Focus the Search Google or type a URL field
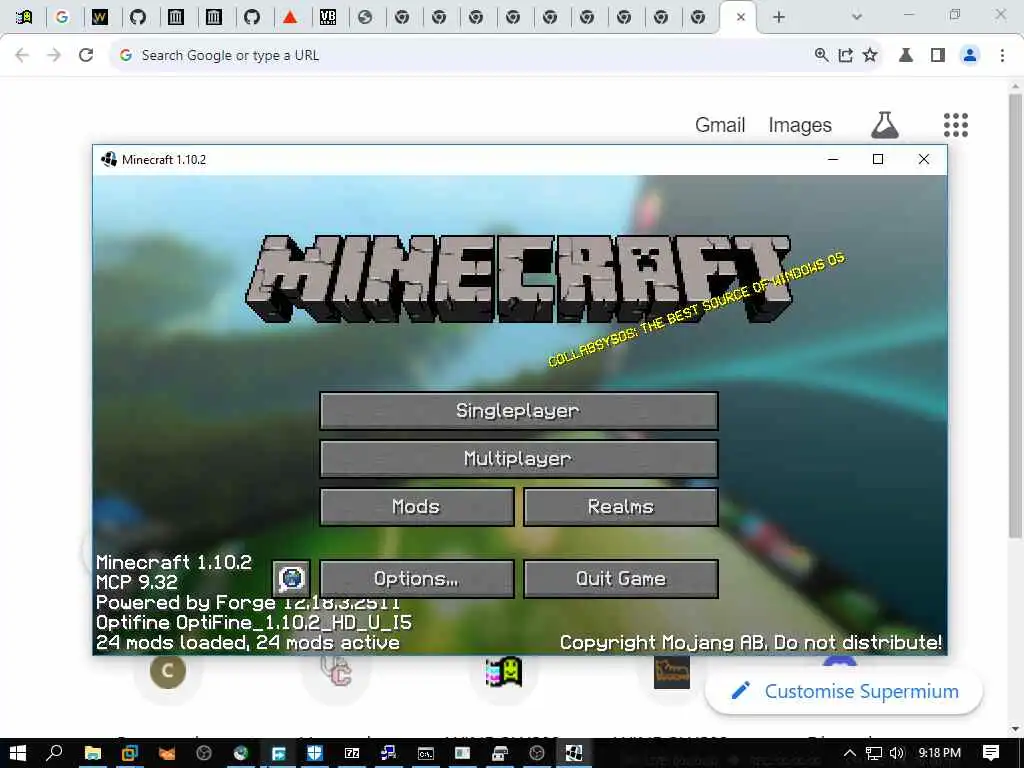 (457, 55)
